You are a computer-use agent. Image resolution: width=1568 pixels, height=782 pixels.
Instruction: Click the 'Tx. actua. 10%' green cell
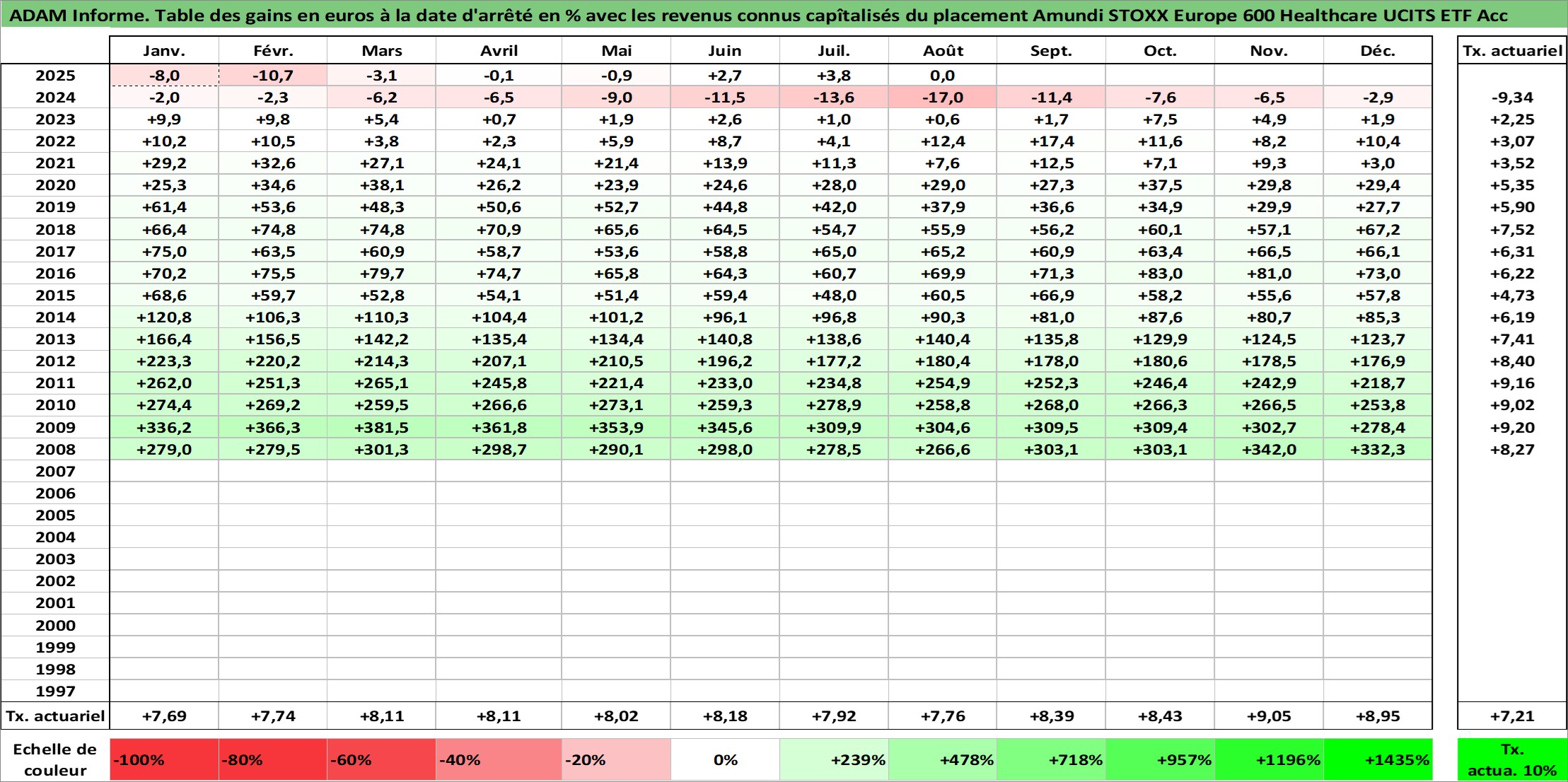tap(1512, 760)
